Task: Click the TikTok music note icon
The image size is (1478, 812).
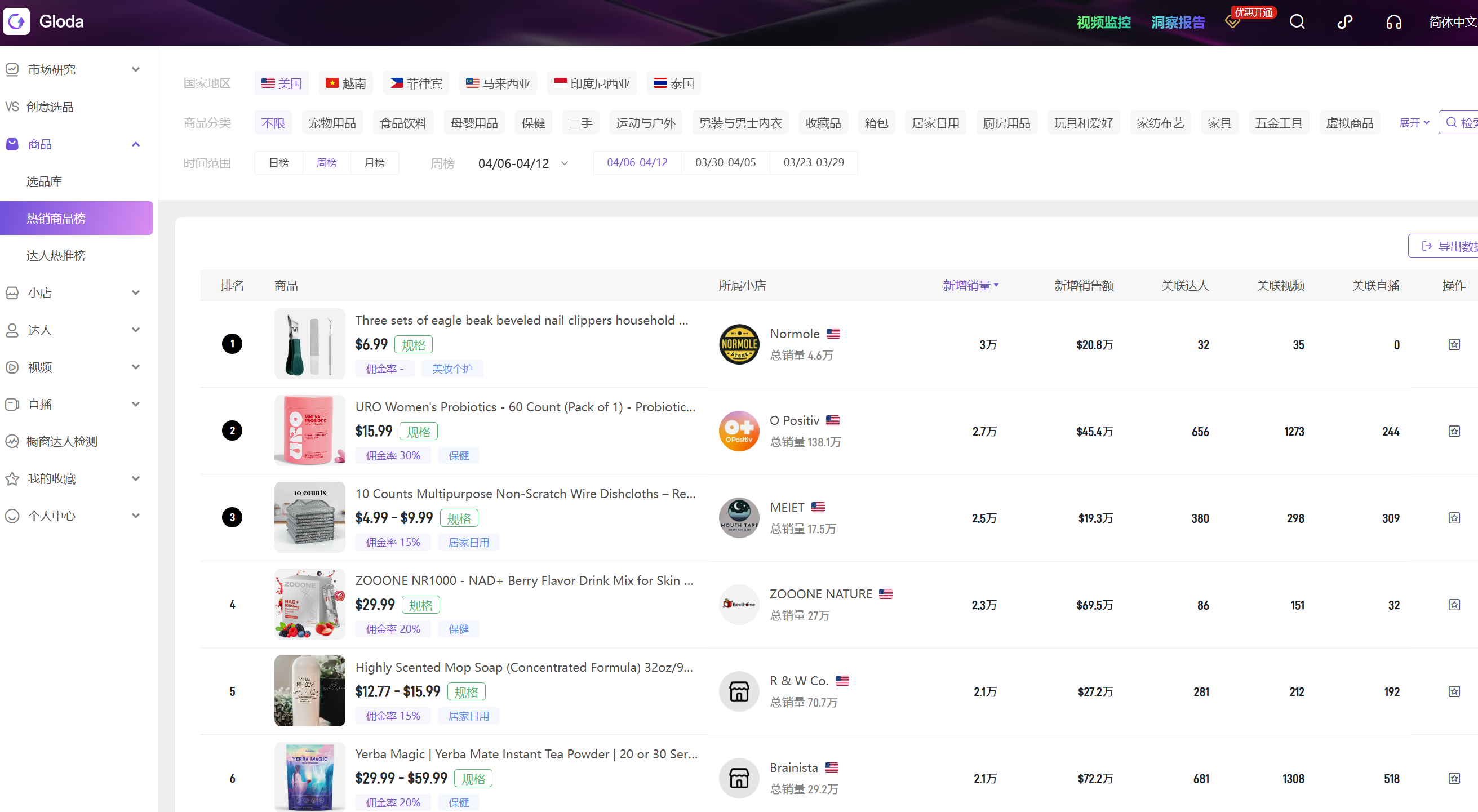Action: pos(1345,22)
